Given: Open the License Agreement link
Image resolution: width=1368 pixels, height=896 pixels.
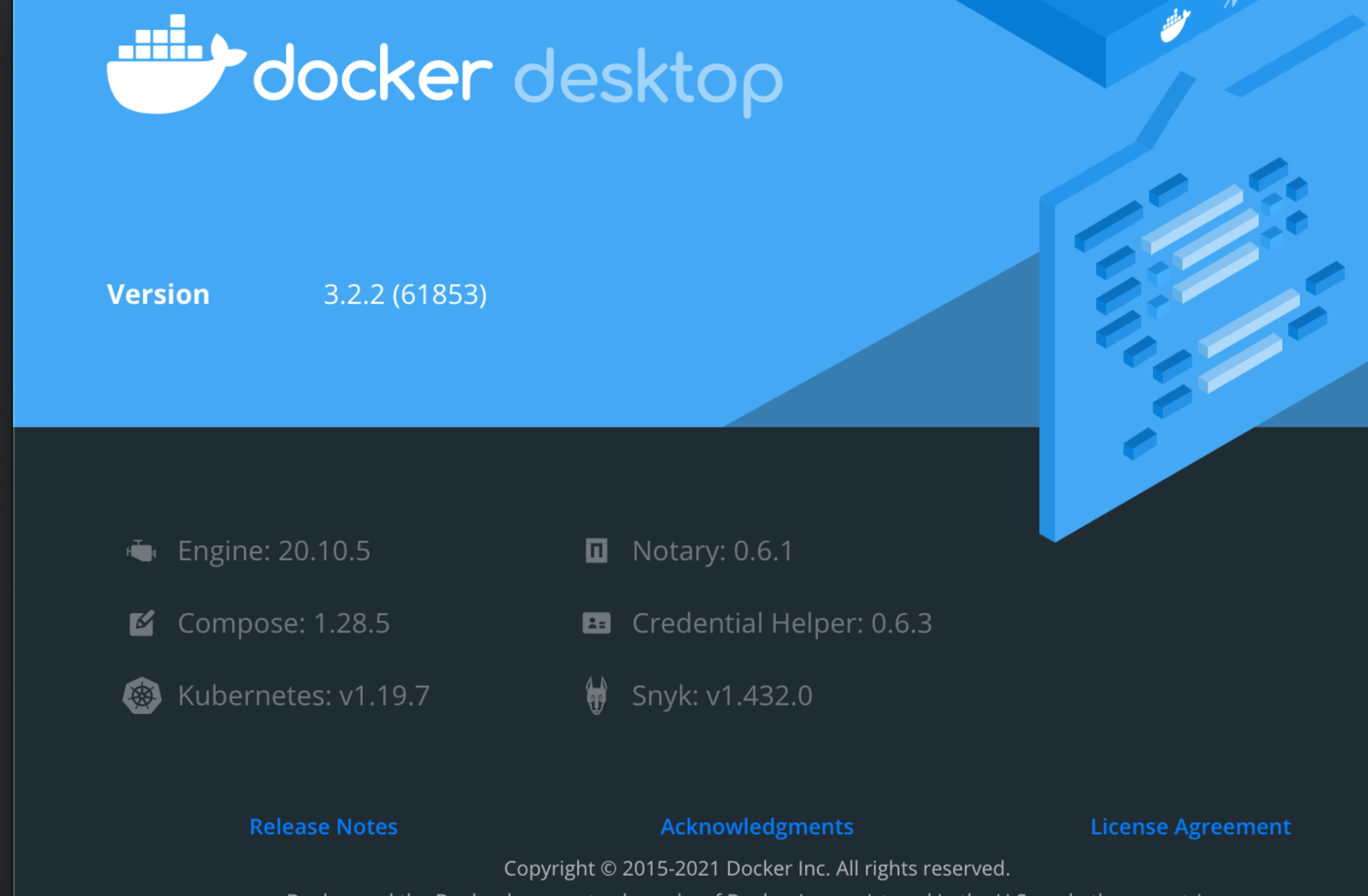Looking at the screenshot, I should coord(1190,827).
